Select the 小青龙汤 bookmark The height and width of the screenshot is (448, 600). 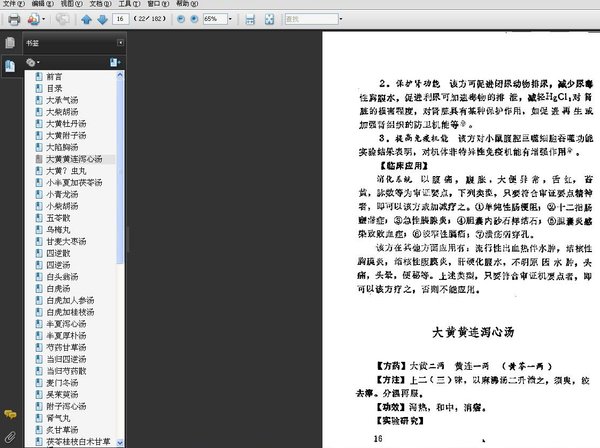click(x=62, y=194)
